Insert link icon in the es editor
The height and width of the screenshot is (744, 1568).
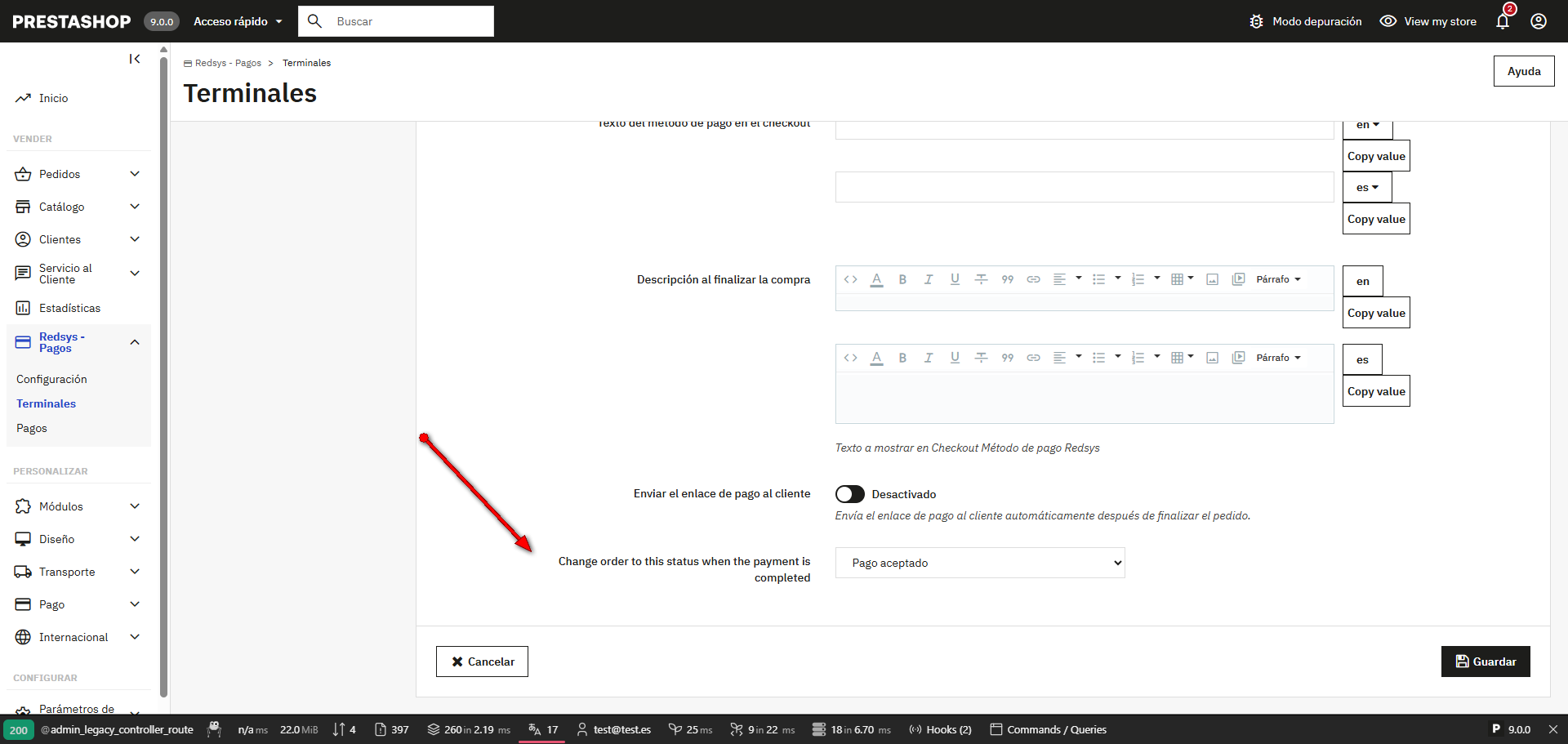pyautogui.click(x=1033, y=358)
